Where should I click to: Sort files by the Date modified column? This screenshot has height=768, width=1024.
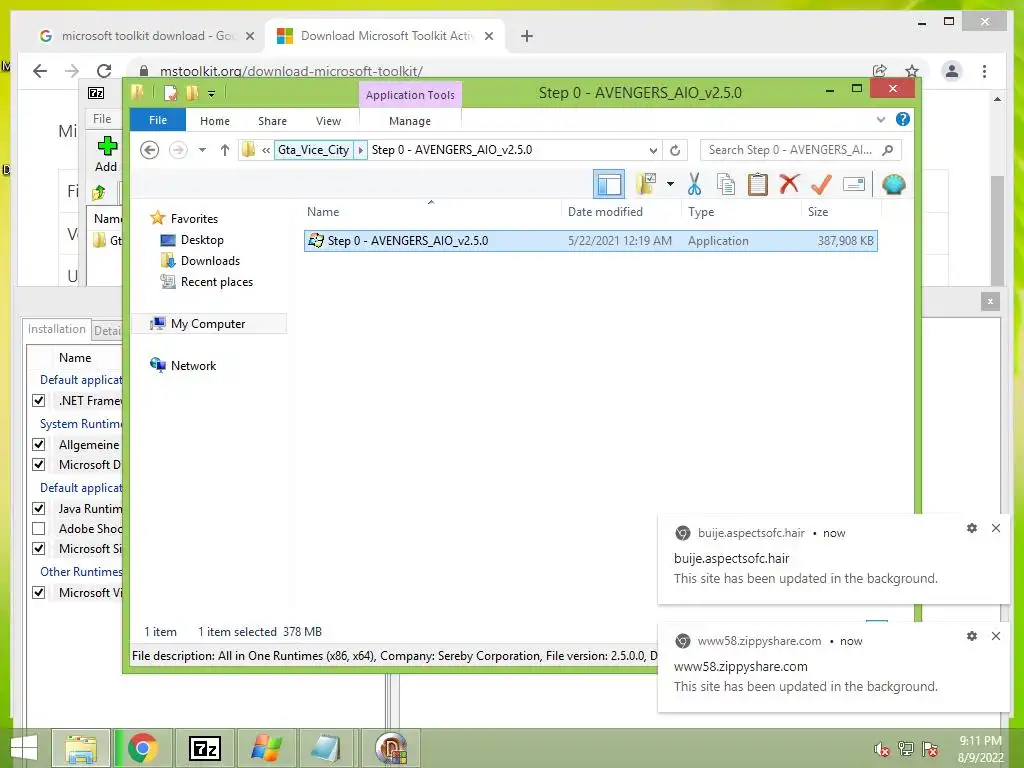(x=605, y=212)
